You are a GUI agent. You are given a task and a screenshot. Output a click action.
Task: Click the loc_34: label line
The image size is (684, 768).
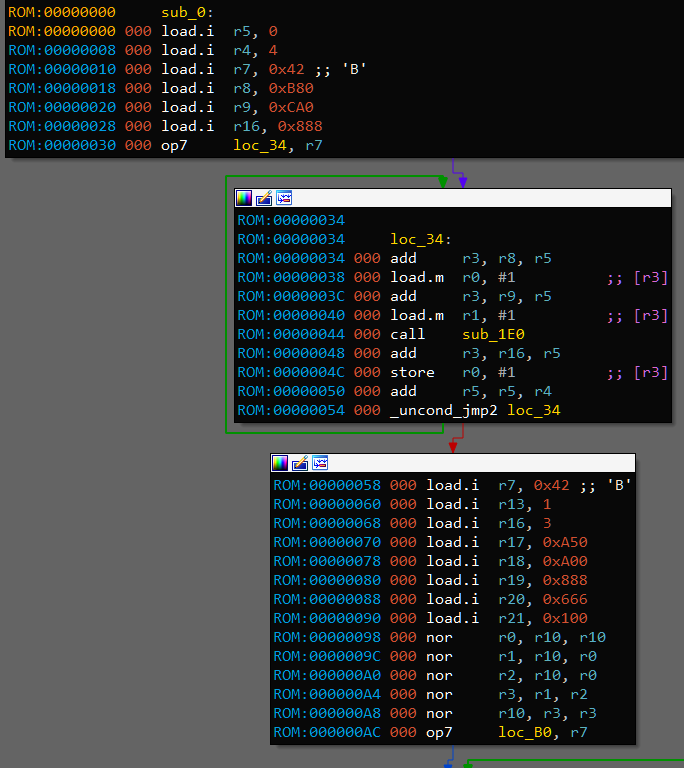pyautogui.click(x=420, y=239)
